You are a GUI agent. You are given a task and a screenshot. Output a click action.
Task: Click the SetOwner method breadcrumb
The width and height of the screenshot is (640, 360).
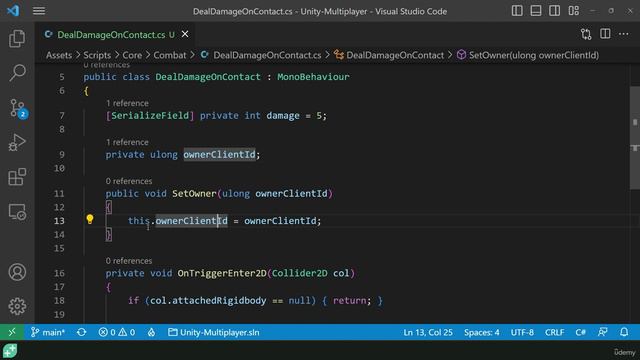coord(528,55)
